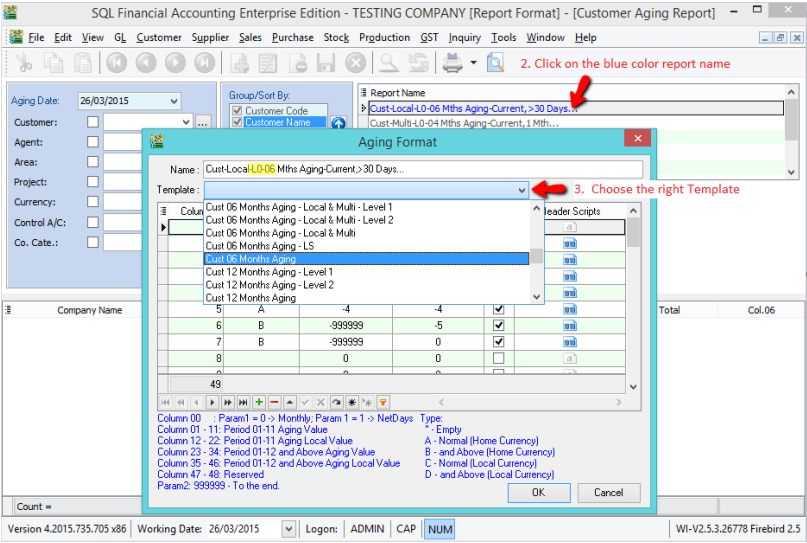Open Print Preview from the toolbar
This screenshot has width=807, height=543.
[x=495, y=63]
